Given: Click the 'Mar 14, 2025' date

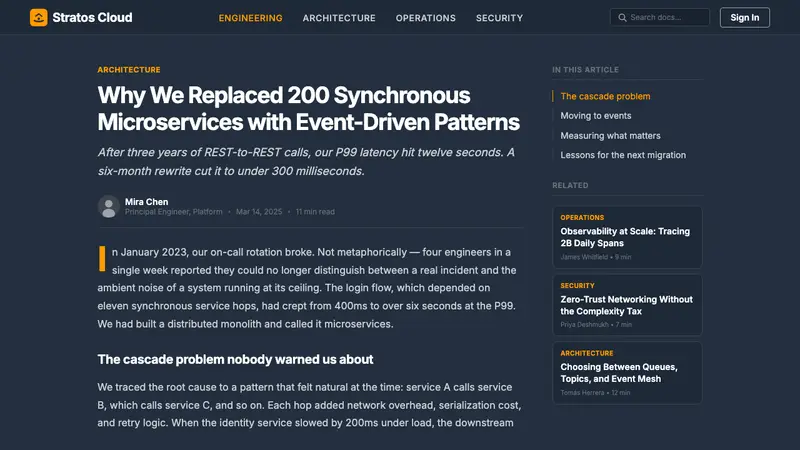Looking at the screenshot, I should click(x=259, y=212).
